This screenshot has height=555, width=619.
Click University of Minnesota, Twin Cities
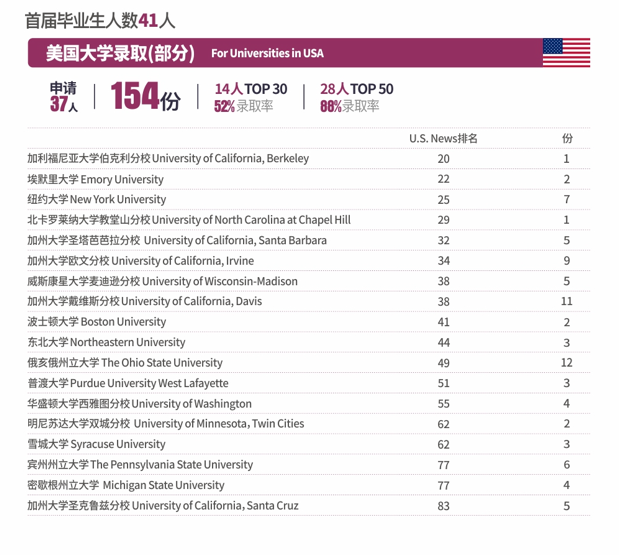[x=219, y=424]
